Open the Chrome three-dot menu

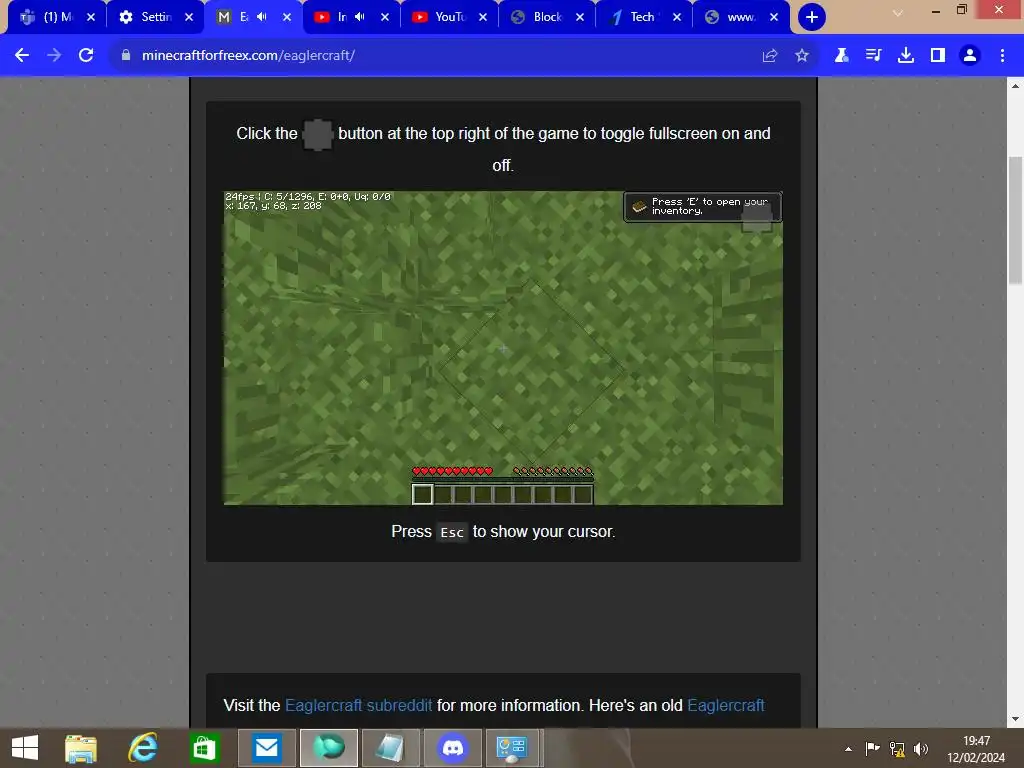[x=1002, y=56]
